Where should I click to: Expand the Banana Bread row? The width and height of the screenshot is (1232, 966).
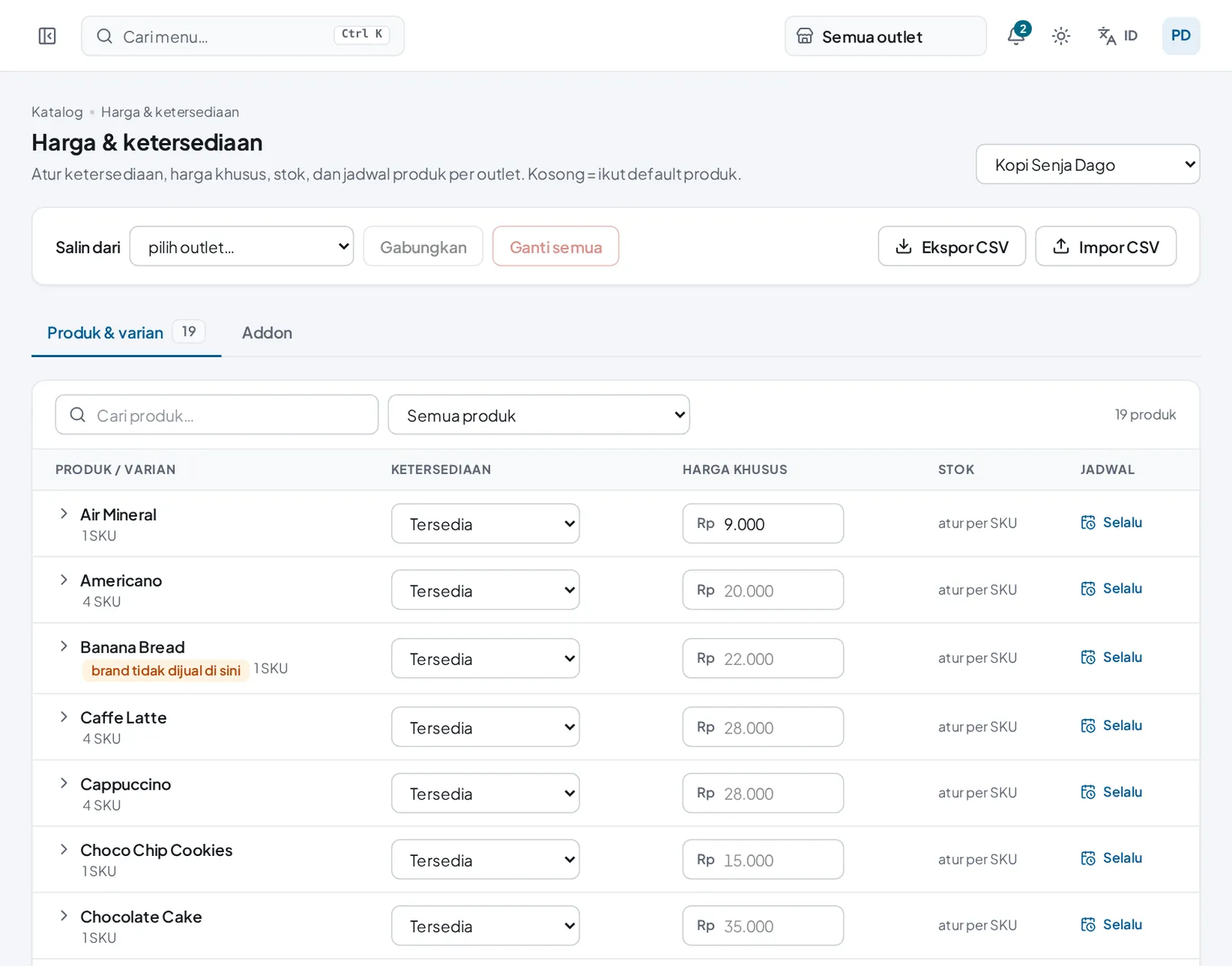point(64,646)
